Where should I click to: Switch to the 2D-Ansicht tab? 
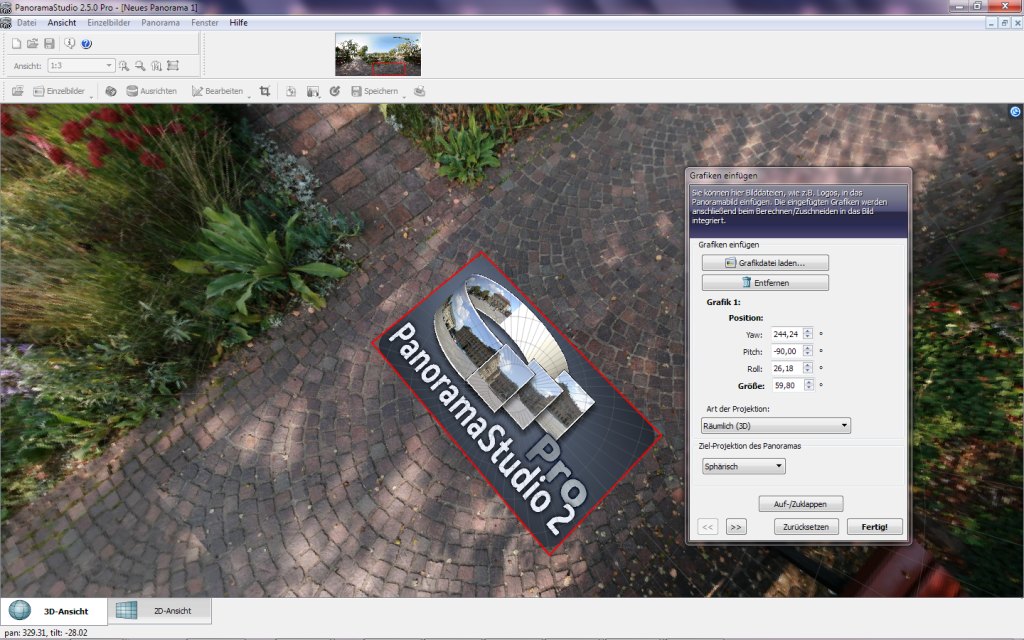pos(160,611)
